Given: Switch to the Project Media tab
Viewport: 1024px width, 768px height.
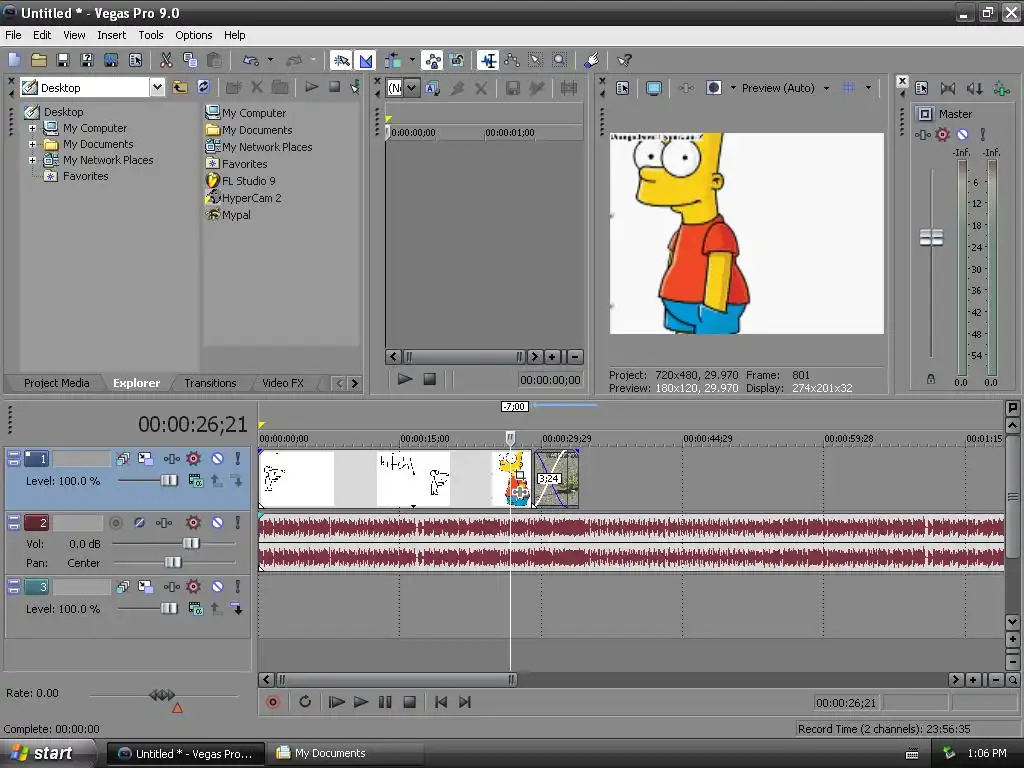Looking at the screenshot, I should 57,383.
